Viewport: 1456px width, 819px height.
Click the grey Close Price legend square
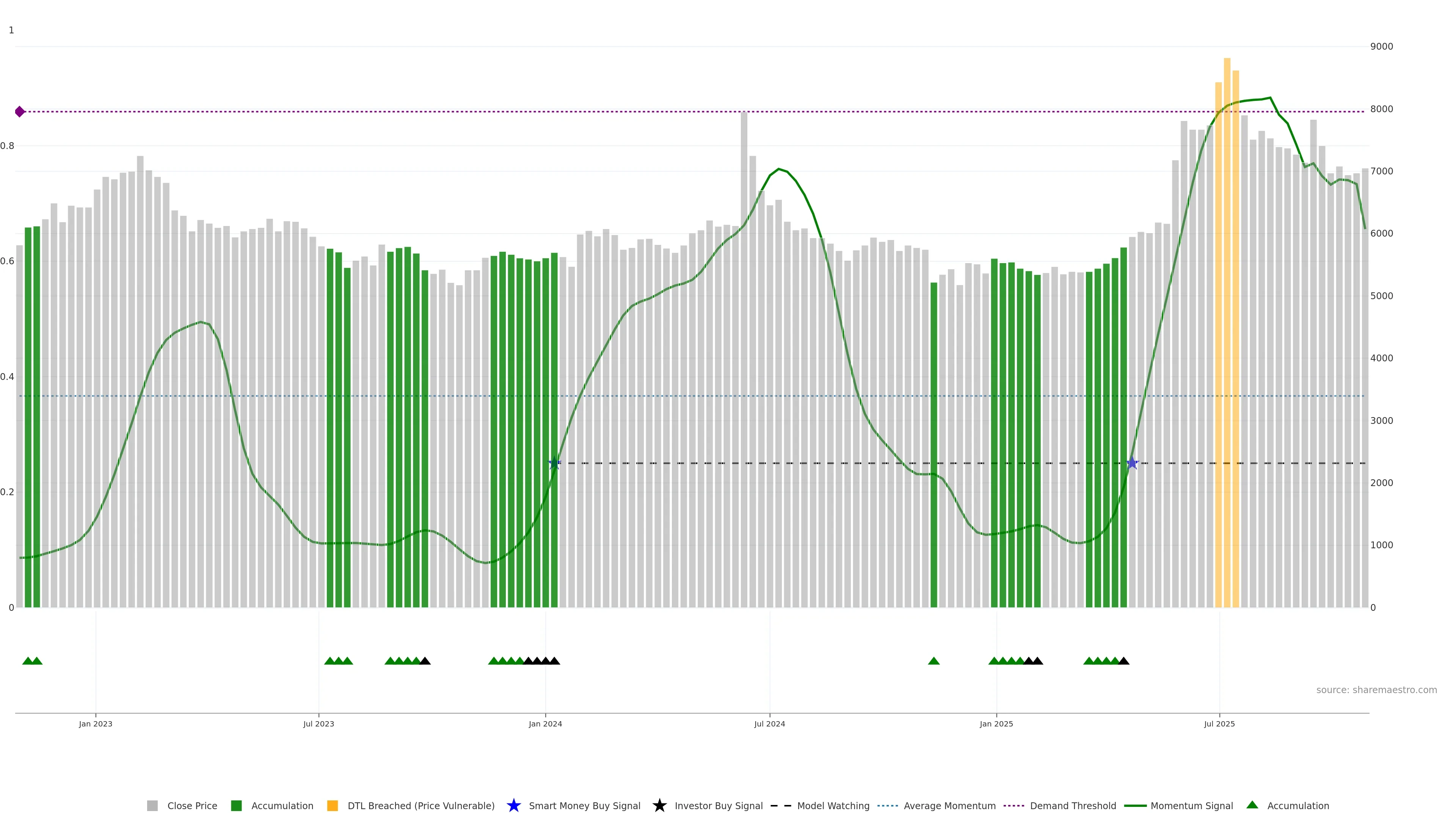pos(152,805)
